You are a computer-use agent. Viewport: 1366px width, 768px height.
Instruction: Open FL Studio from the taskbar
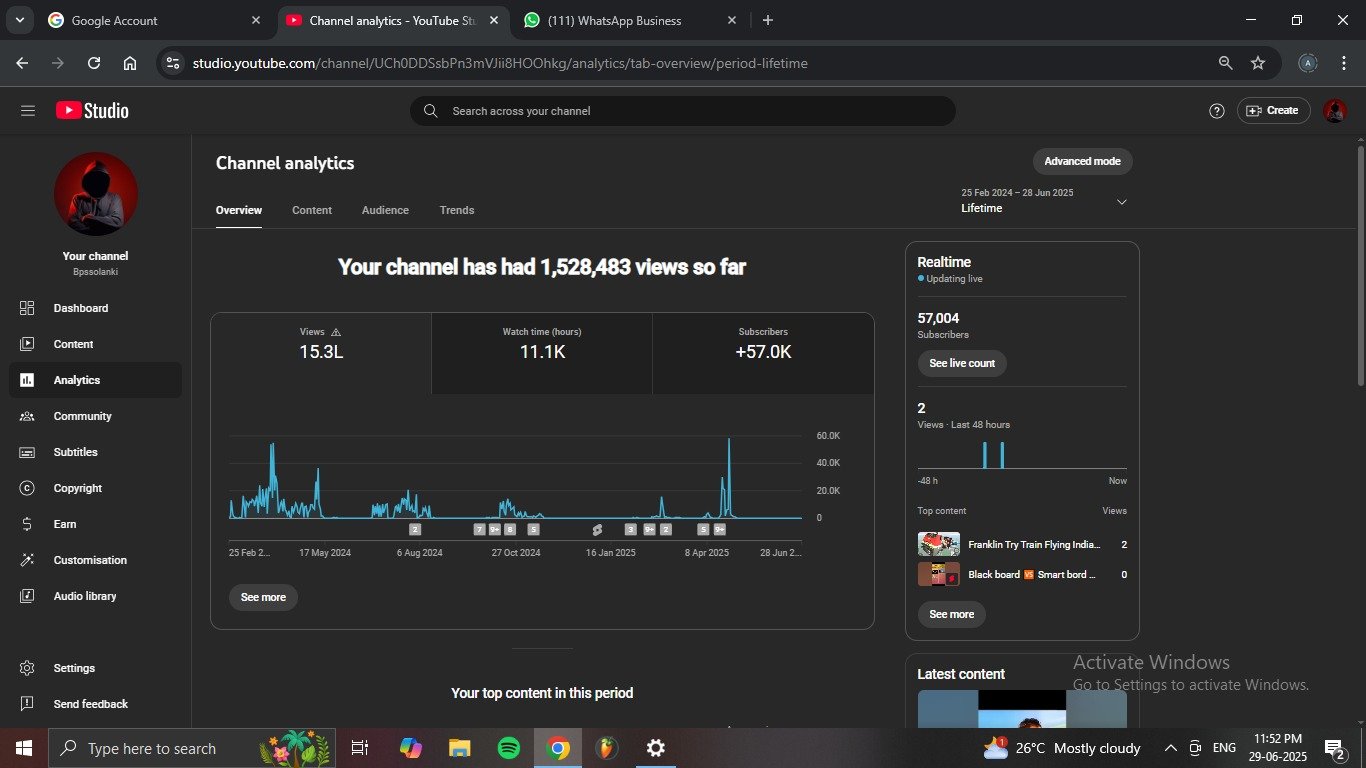pos(606,748)
